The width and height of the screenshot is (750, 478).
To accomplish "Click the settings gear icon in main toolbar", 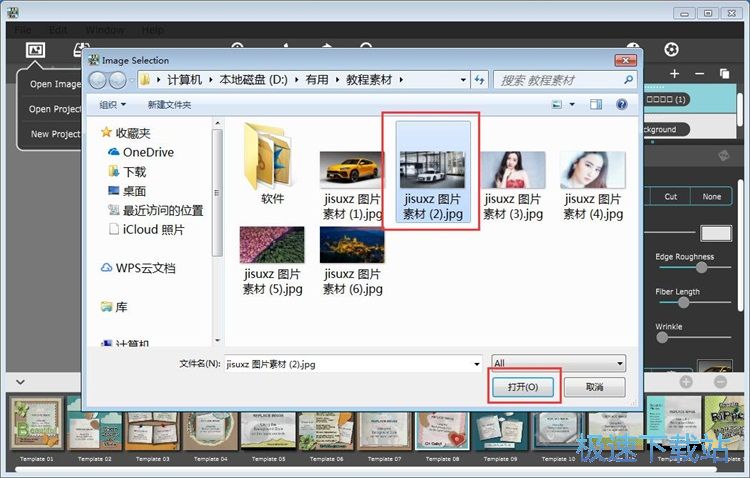I will tap(671, 49).
